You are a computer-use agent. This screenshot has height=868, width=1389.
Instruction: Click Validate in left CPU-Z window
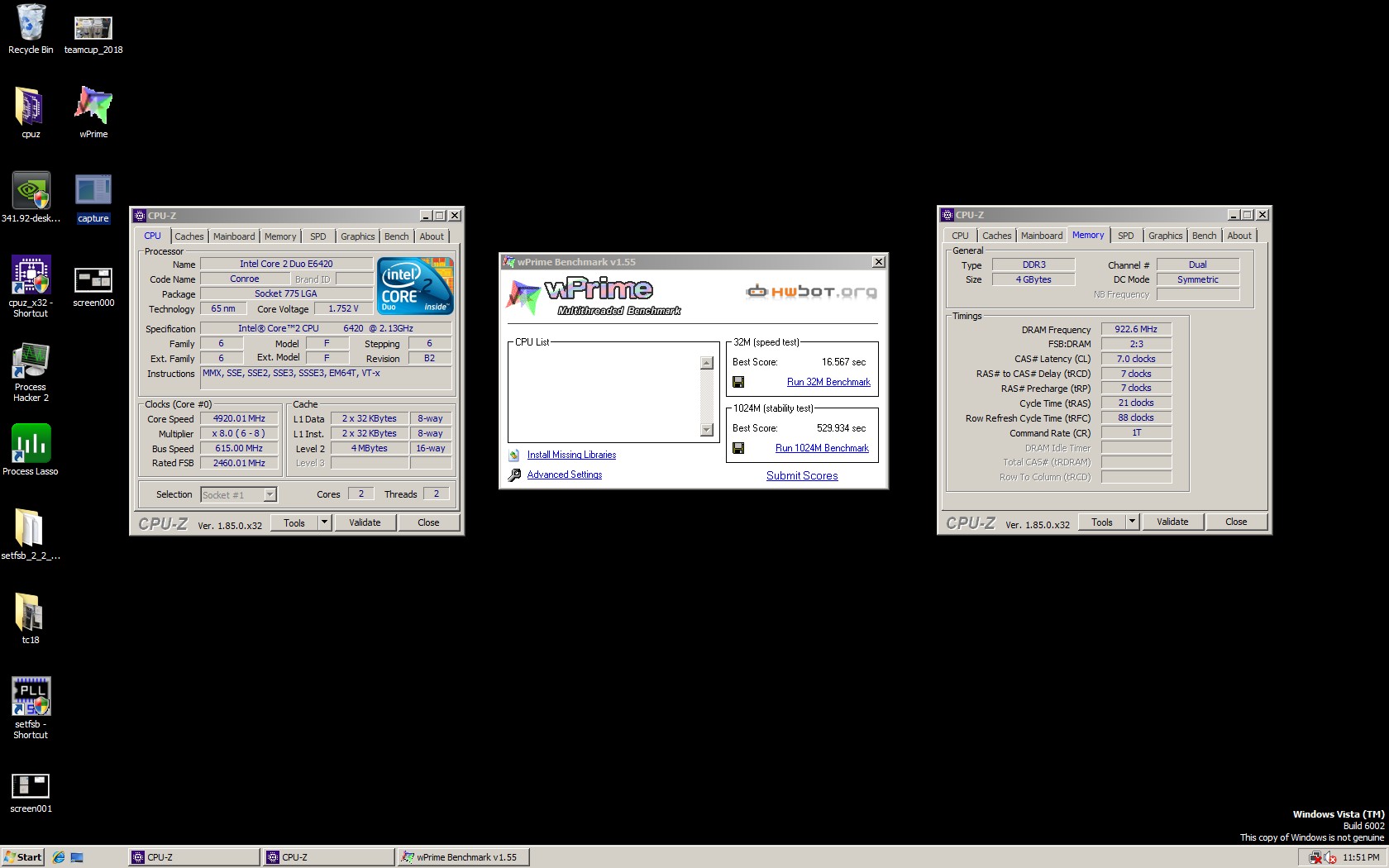point(365,522)
